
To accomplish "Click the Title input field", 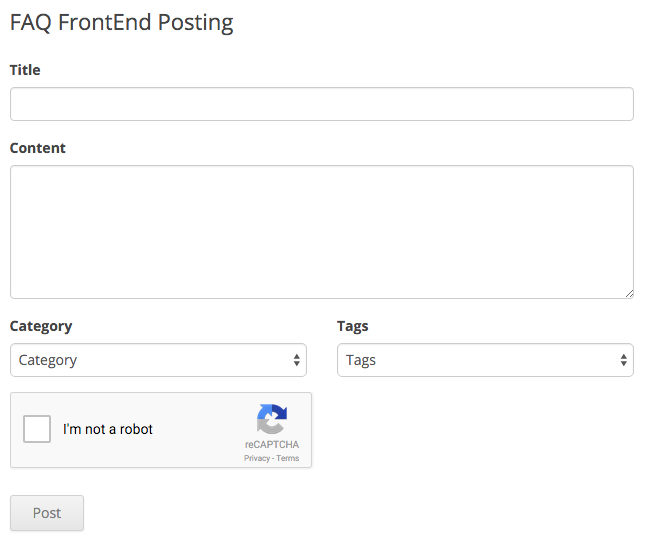I will pyautogui.click(x=321, y=104).
